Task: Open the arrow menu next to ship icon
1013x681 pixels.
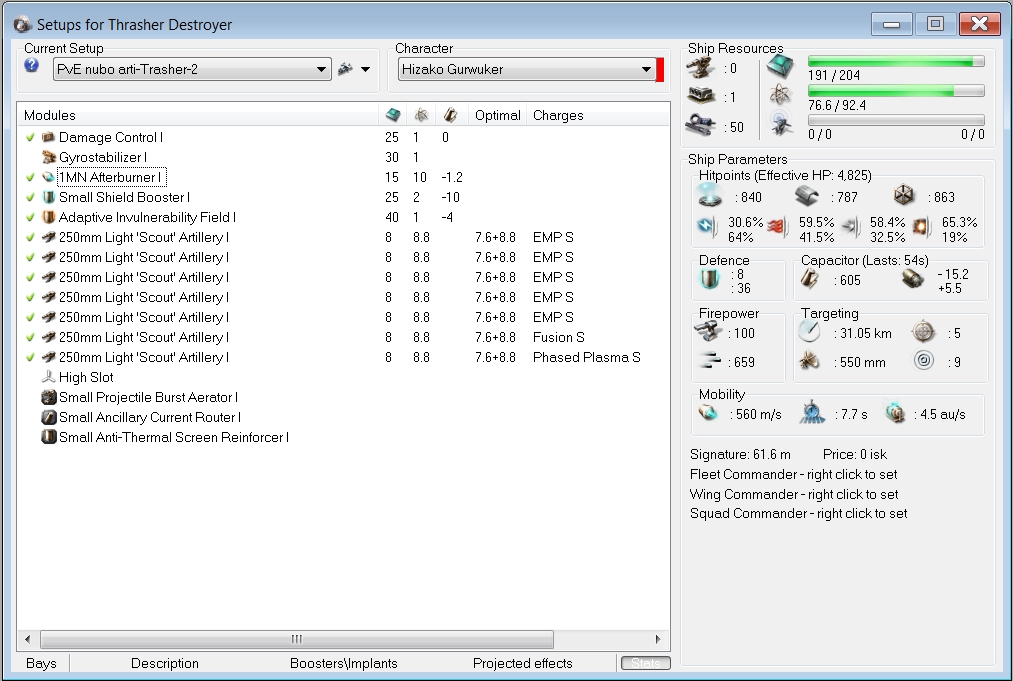Action: (x=366, y=69)
